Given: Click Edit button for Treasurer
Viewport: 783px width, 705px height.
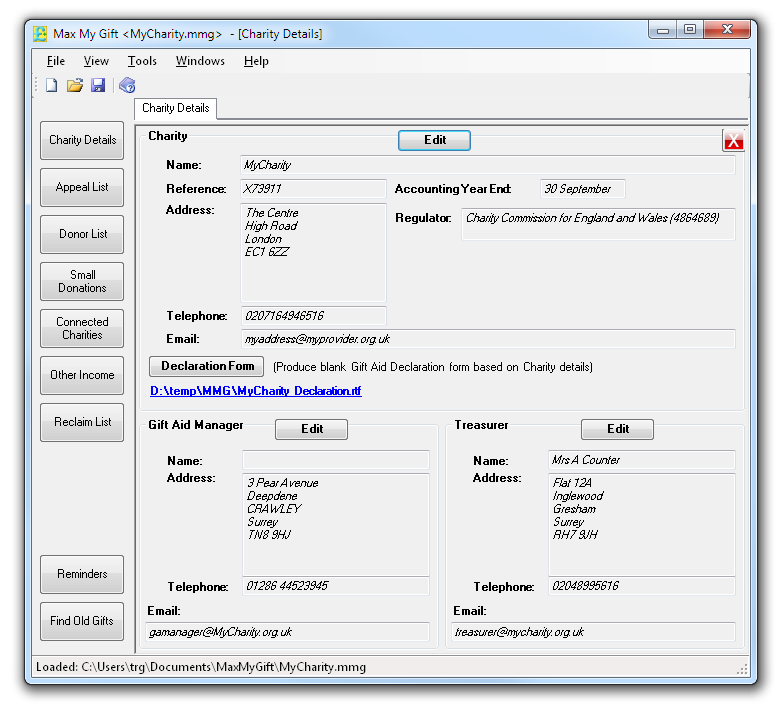Looking at the screenshot, I should 618,429.
